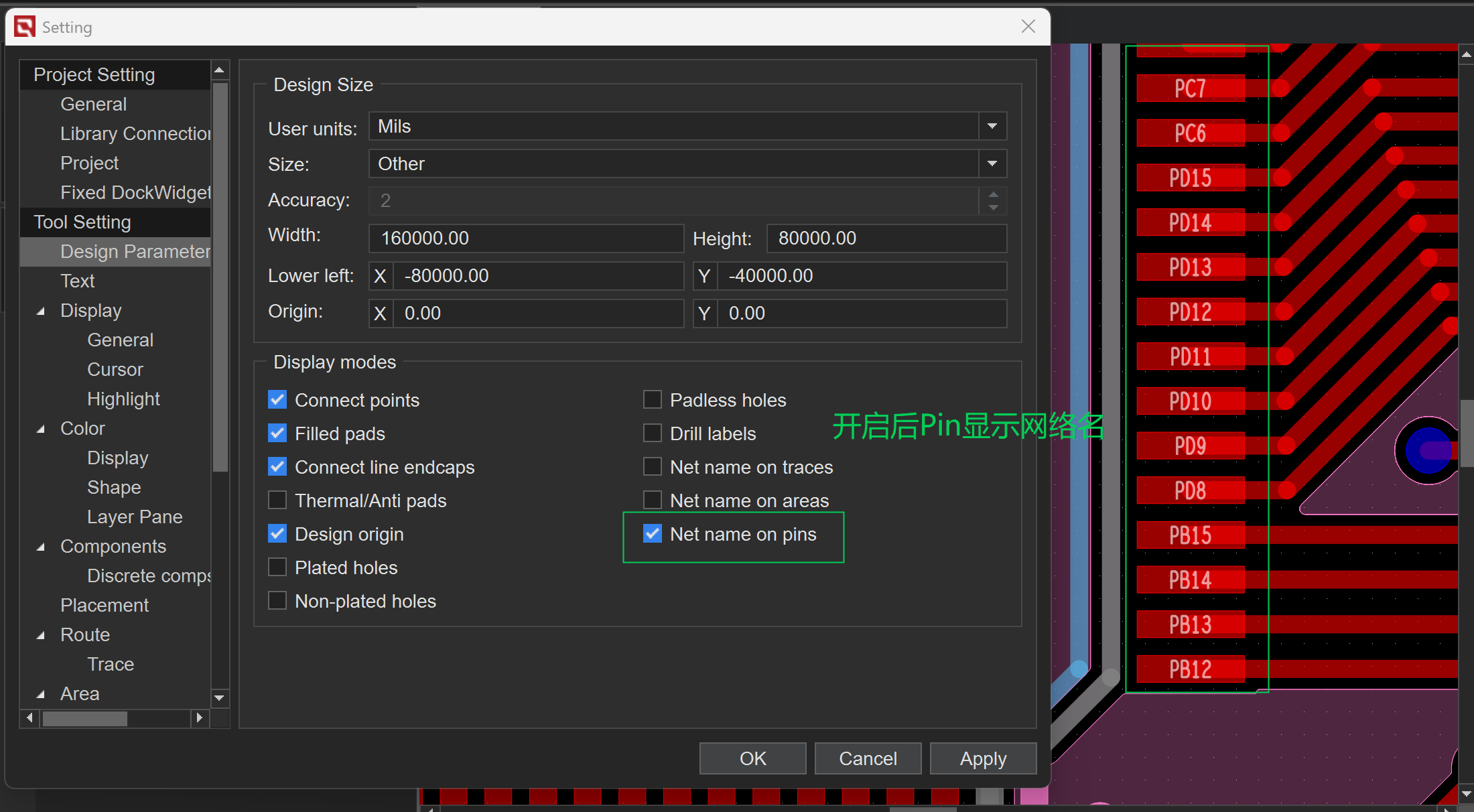Image resolution: width=1474 pixels, height=812 pixels.
Task: Click the tree horizontal scroll-right arrow
Action: pyautogui.click(x=199, y=718)
